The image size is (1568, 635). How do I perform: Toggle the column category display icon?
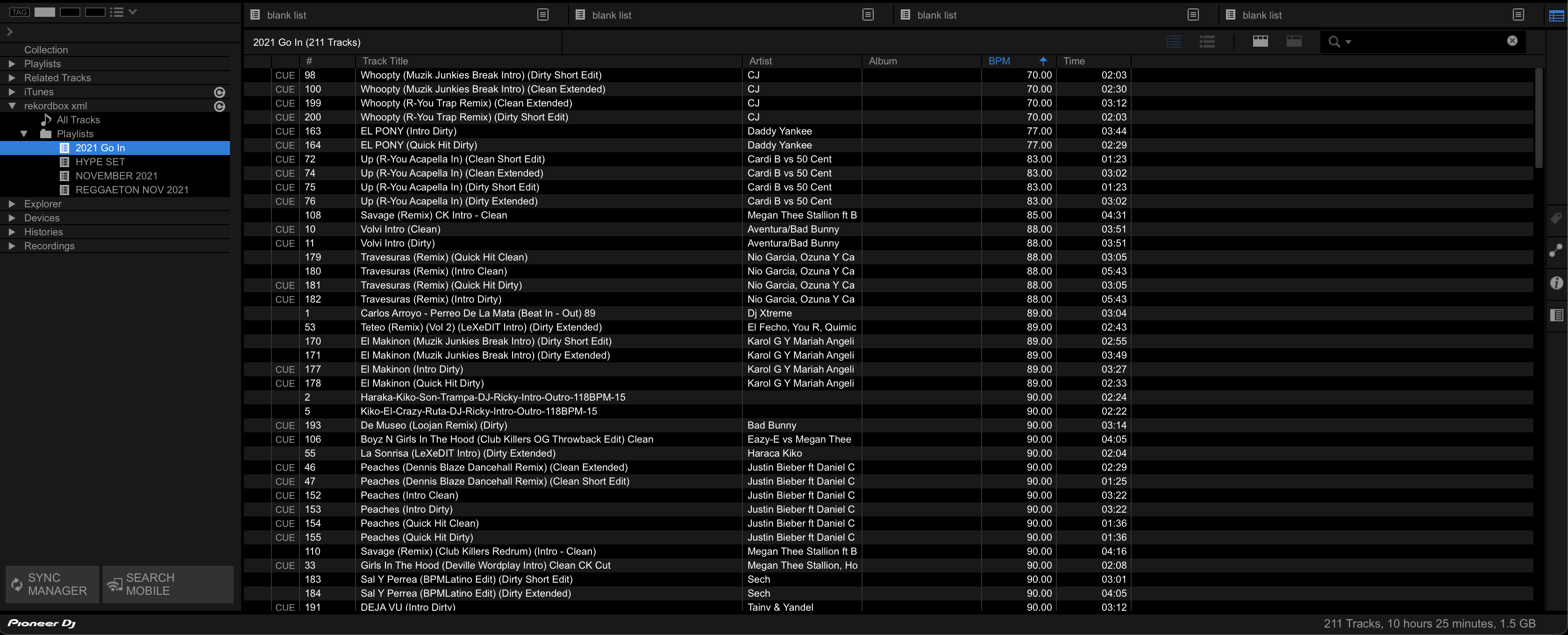pos(1260,42)
